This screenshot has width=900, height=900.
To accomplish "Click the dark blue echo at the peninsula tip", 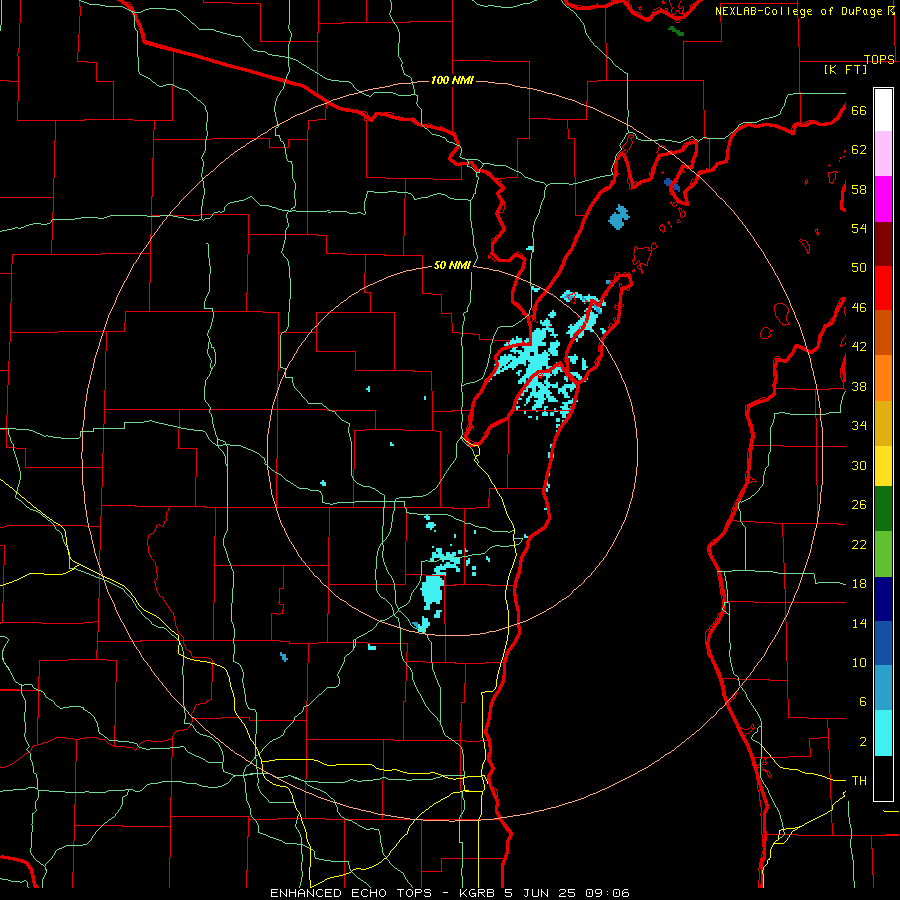I will point(672,185).
